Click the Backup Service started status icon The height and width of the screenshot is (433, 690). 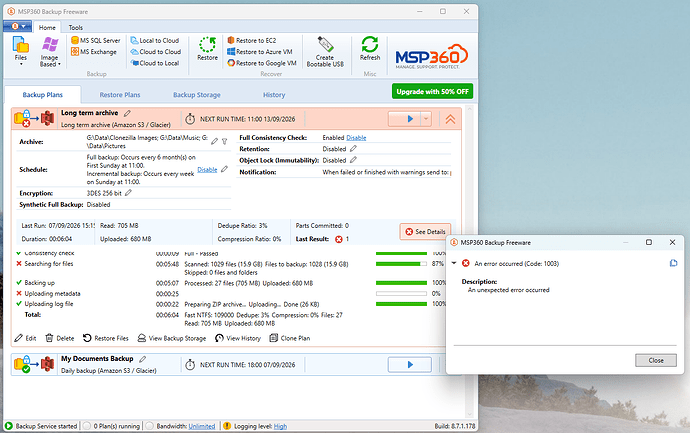(8, 426)
